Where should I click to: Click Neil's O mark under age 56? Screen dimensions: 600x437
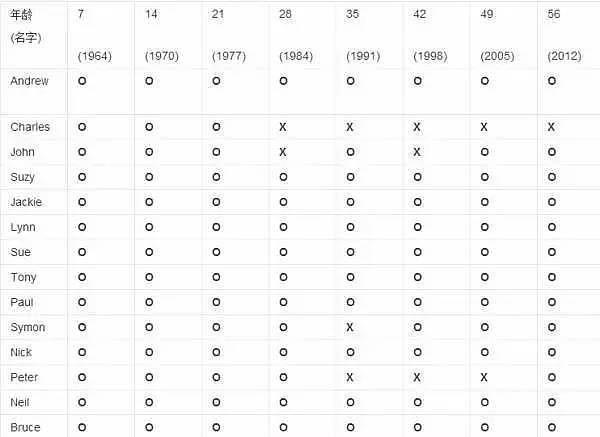pyautogui.click(x=552, y=402)
